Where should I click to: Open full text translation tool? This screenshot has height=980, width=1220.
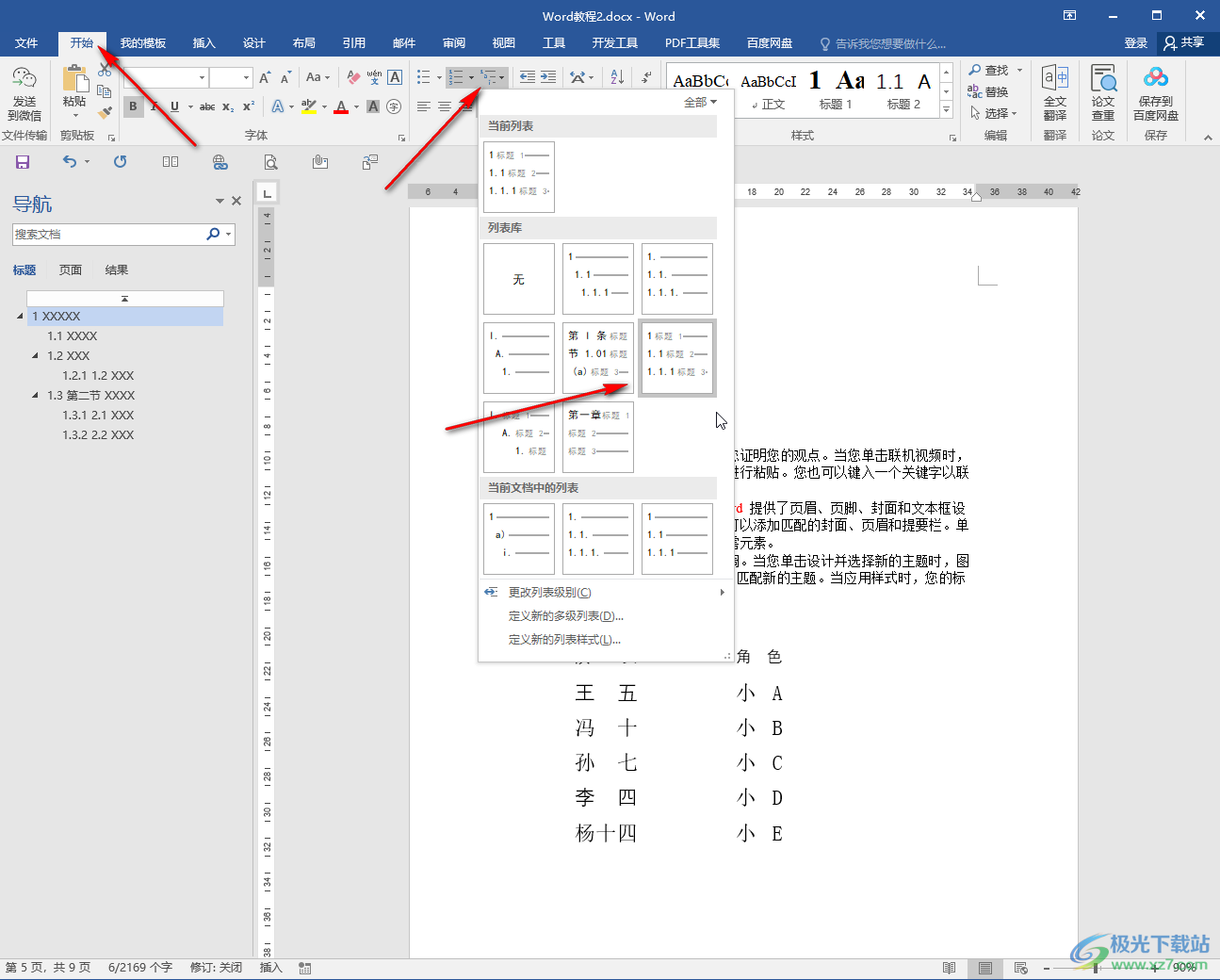click(1055, 93)
